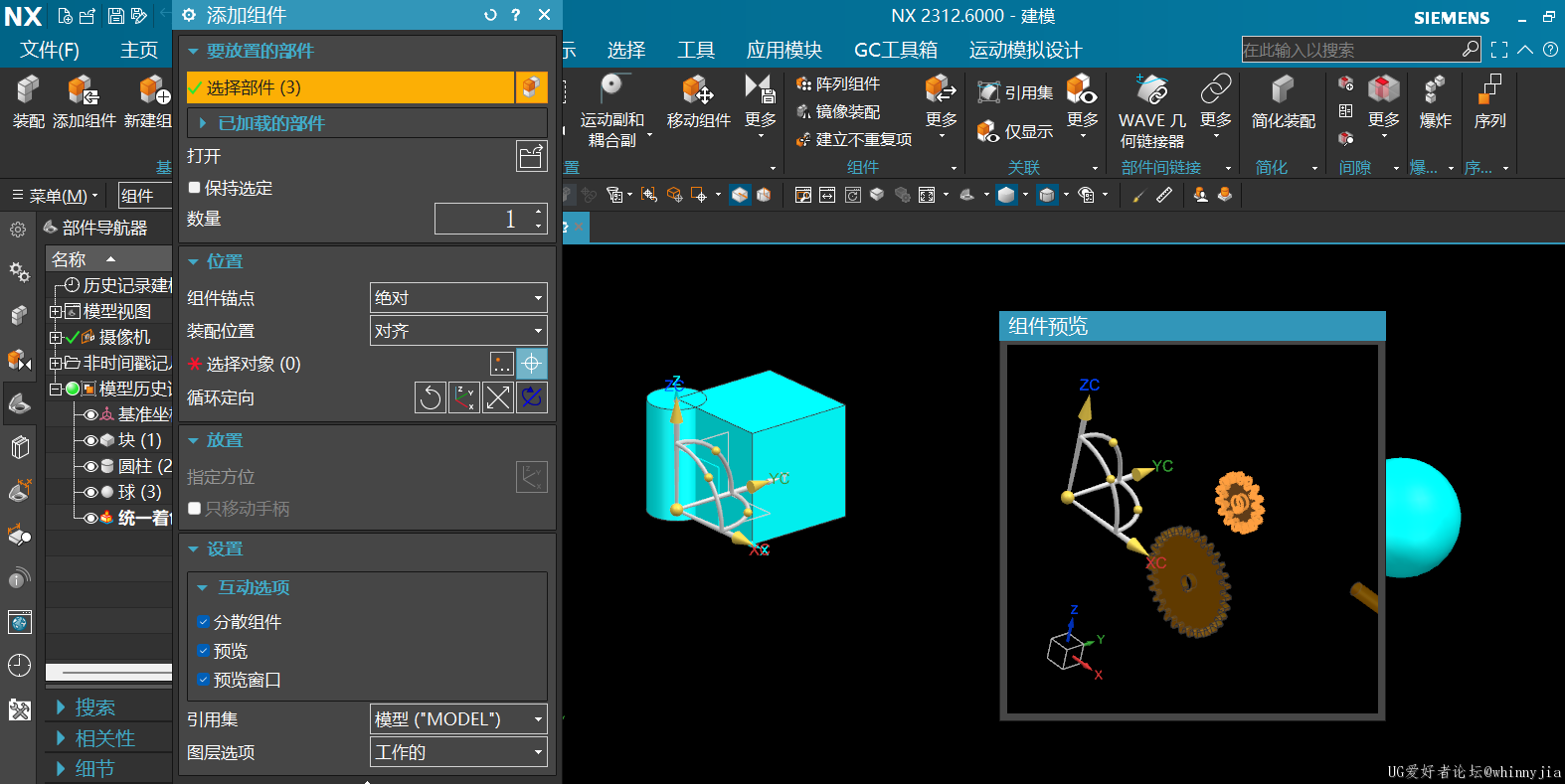1565x784 pixels.
Task: Toggle the 摄像机 green check mark
Action: pos(72,337)
